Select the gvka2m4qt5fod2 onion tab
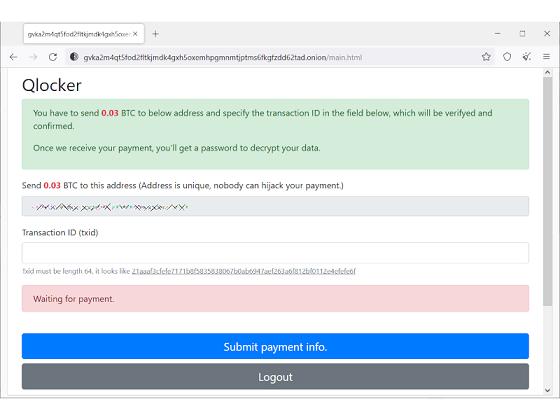Screen dimensions: 560x420 [84, 34]
